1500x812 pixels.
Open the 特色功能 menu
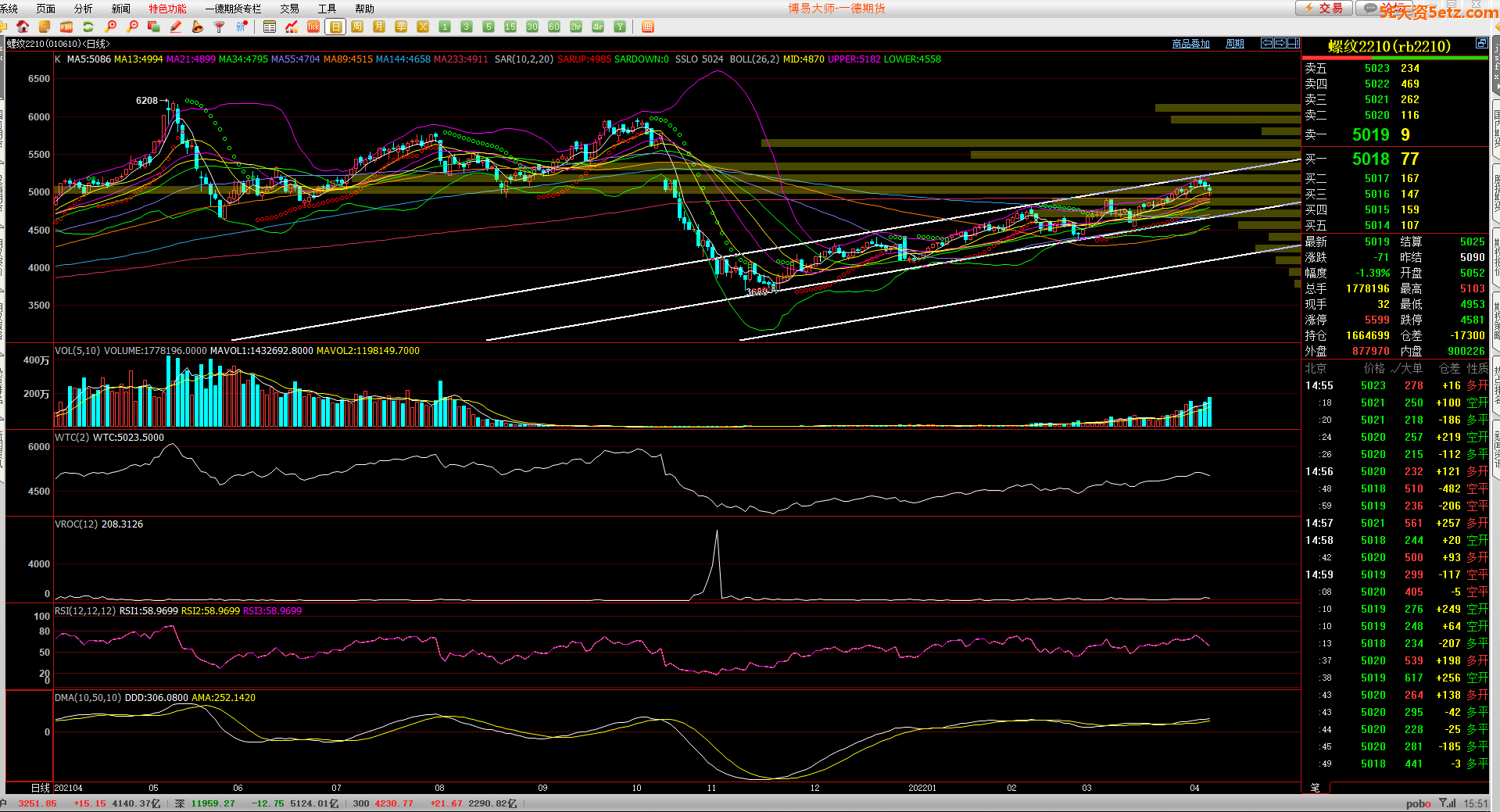click(x=167, y=9)
